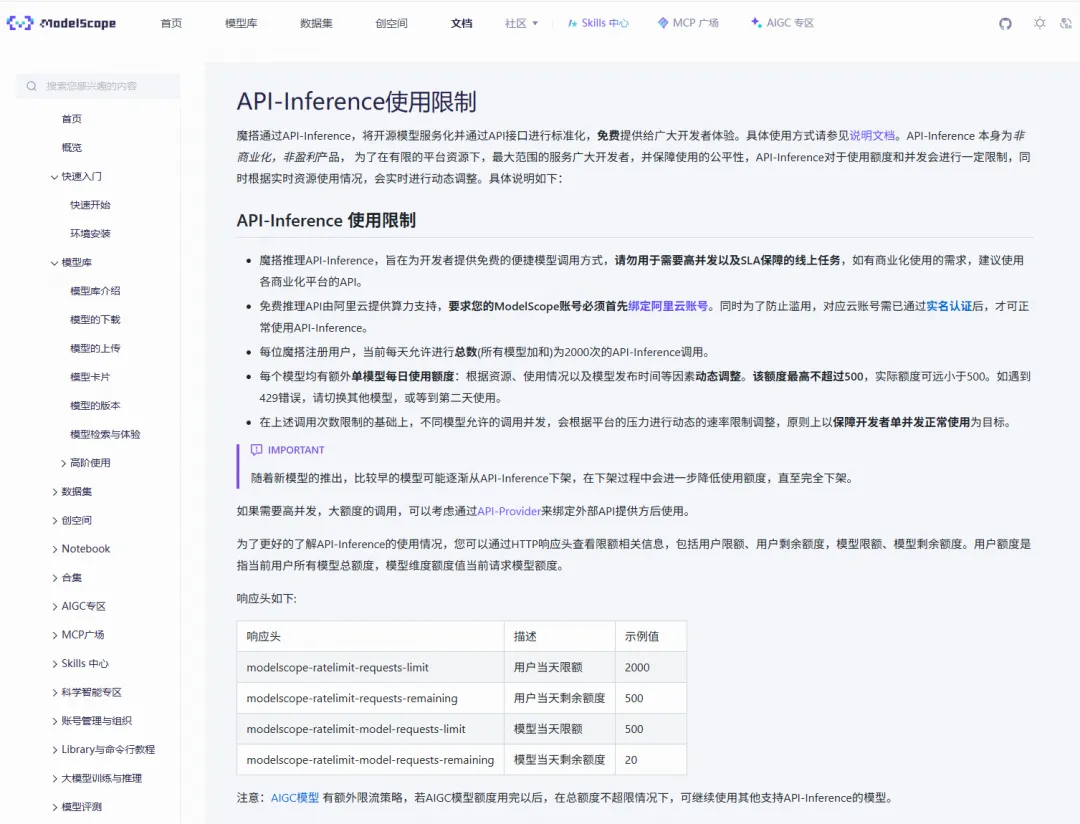The image size is (1080, 824).
Task: Toggle the light/dark theme sun icon
Action: tap(1039, 23)
